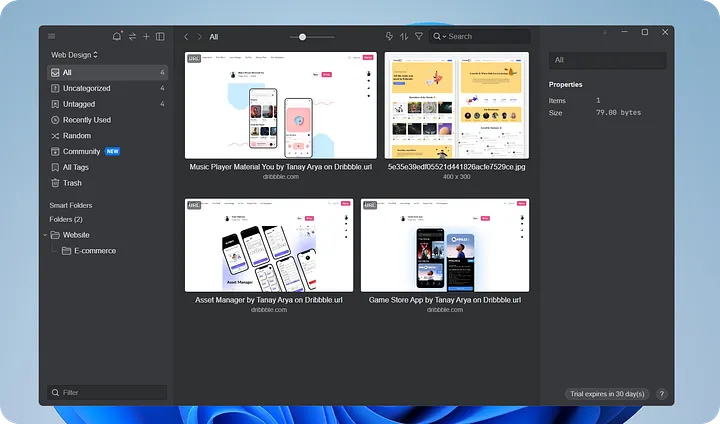Go forward with the right arrow
720x424 pixels.
coord(200,37)
